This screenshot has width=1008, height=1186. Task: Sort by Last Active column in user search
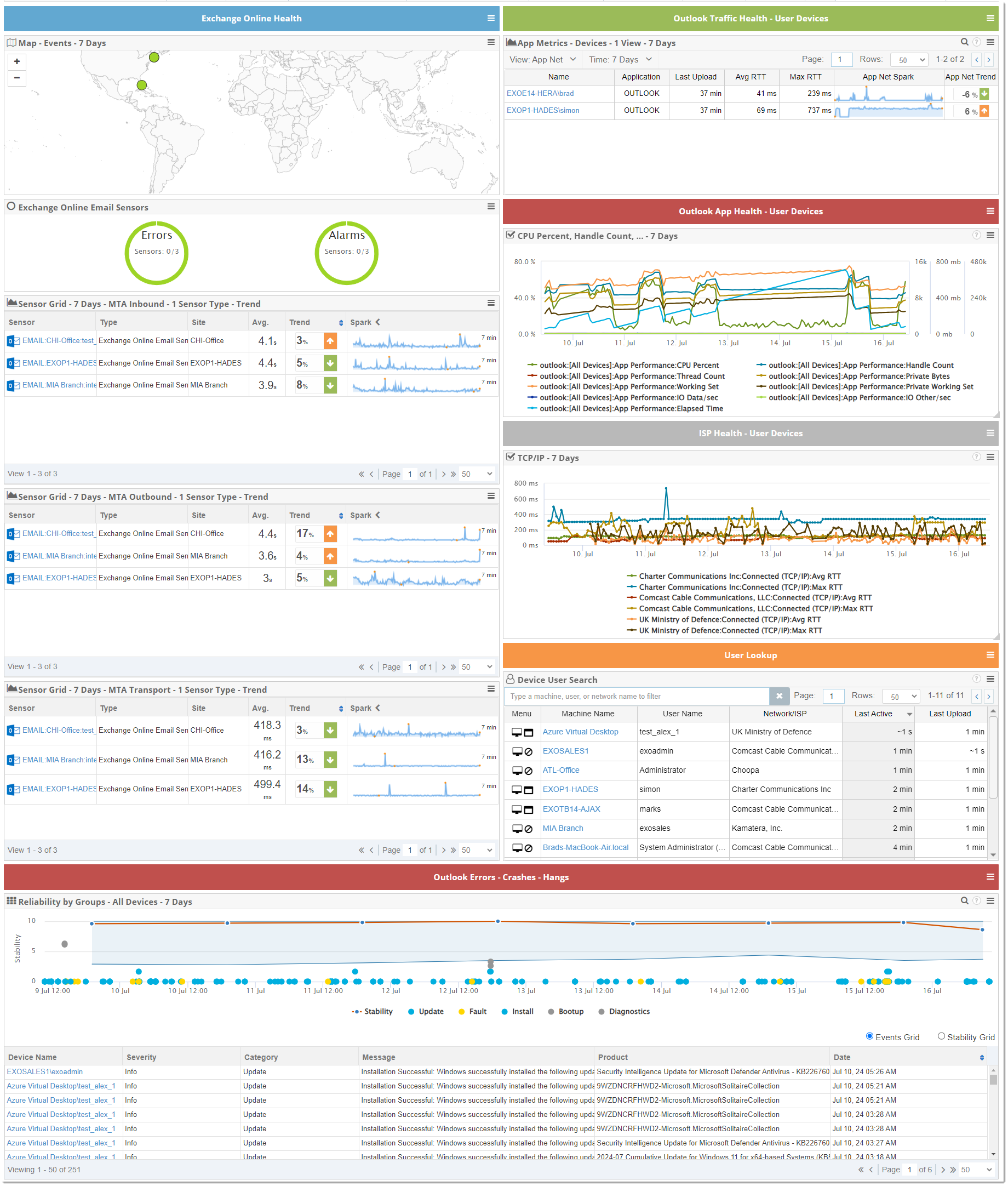pos(877,714)
